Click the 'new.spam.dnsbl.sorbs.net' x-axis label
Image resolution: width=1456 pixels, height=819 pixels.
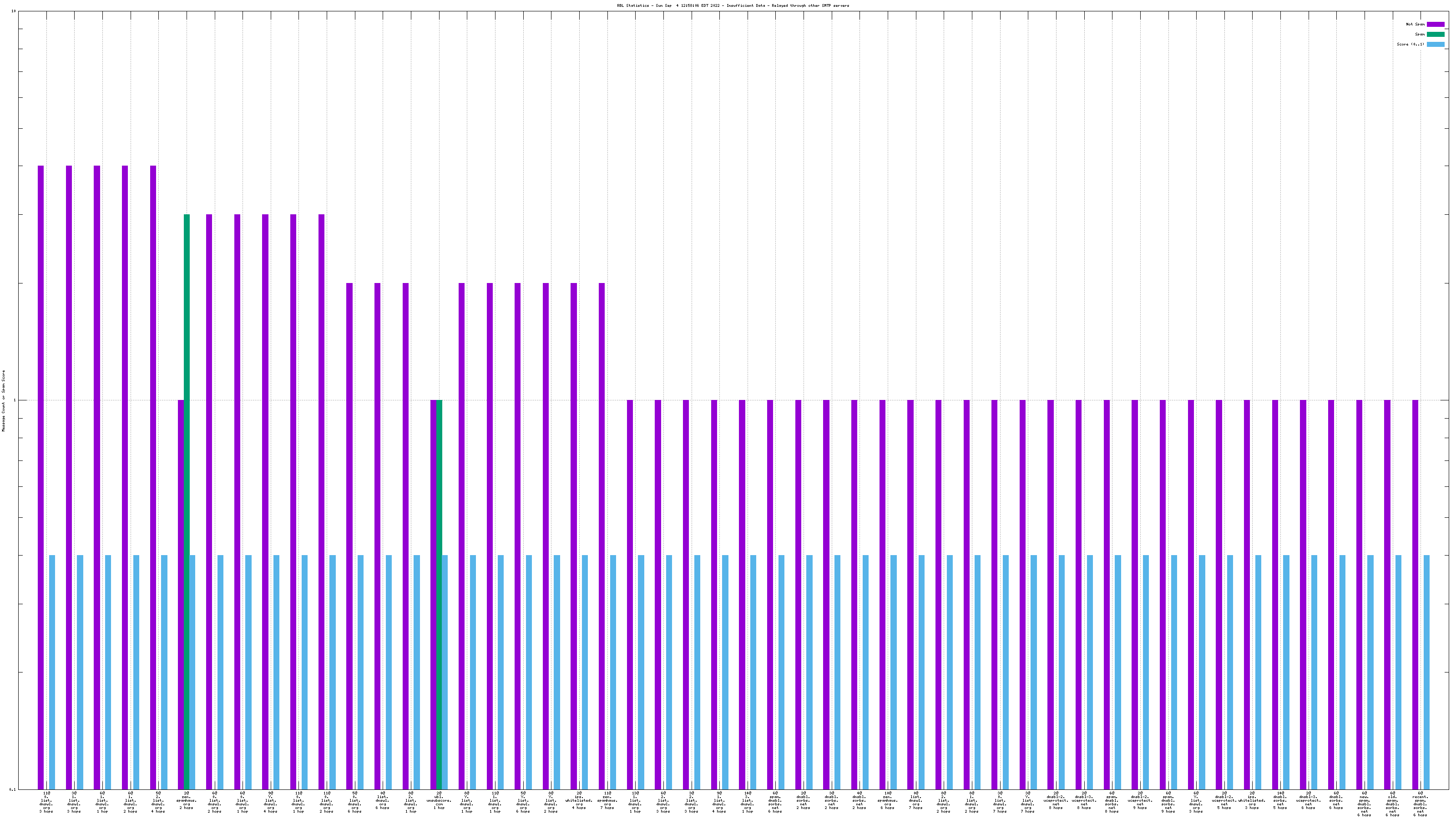click(1364, 804)
